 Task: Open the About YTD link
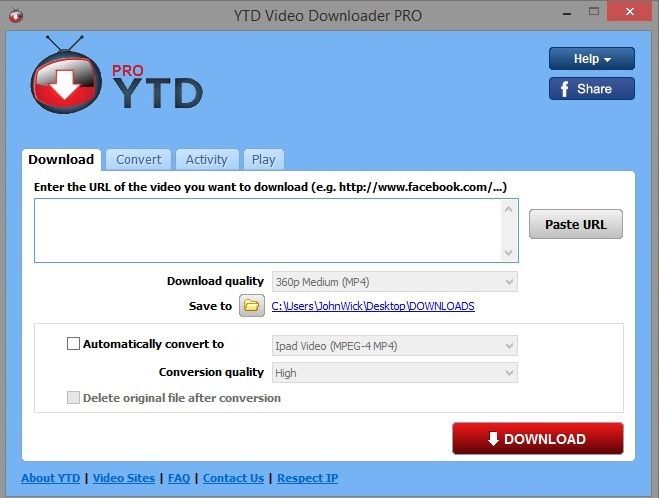pyautogui.click(x=50, y=478)
